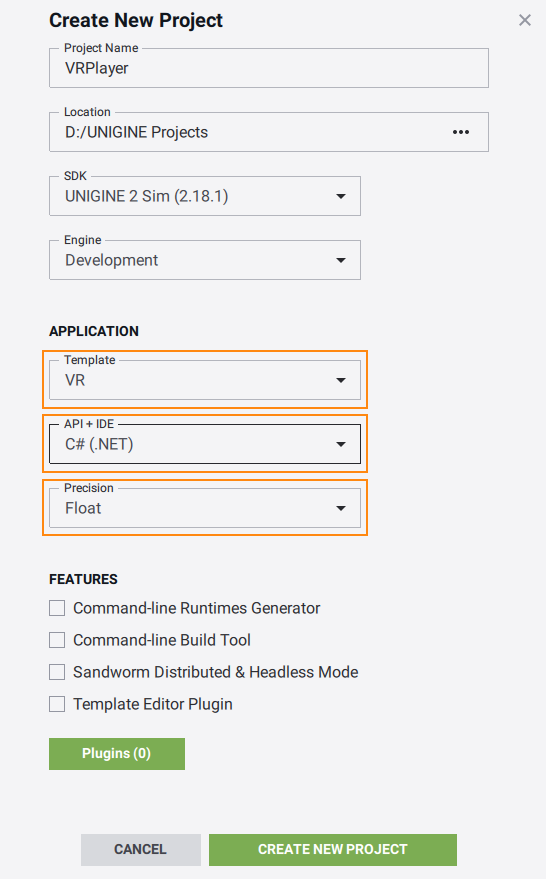Enable Command-line Runtimes Generator checkbox

point(57,608)
